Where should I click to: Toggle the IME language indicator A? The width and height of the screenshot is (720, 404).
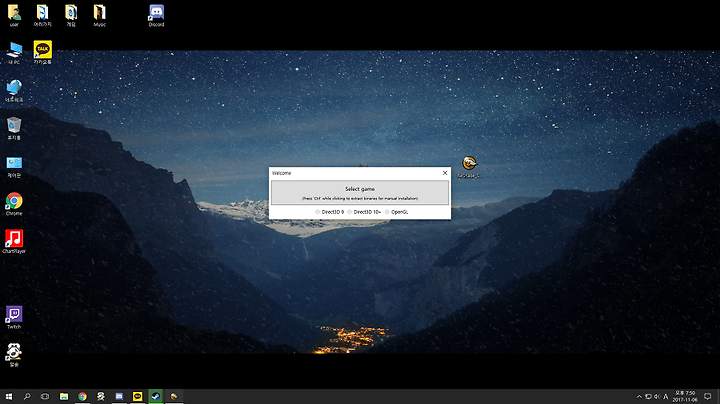(x=665, y=397)
